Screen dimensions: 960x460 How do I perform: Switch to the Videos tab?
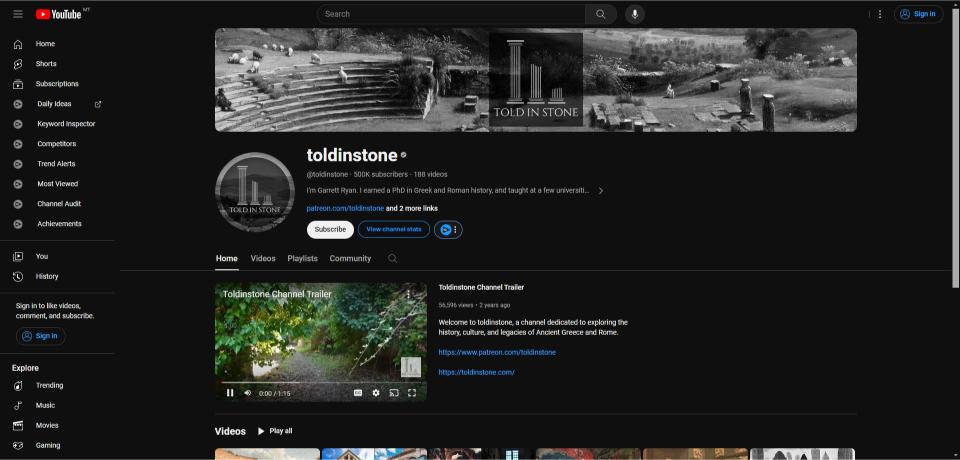[263, 258]
